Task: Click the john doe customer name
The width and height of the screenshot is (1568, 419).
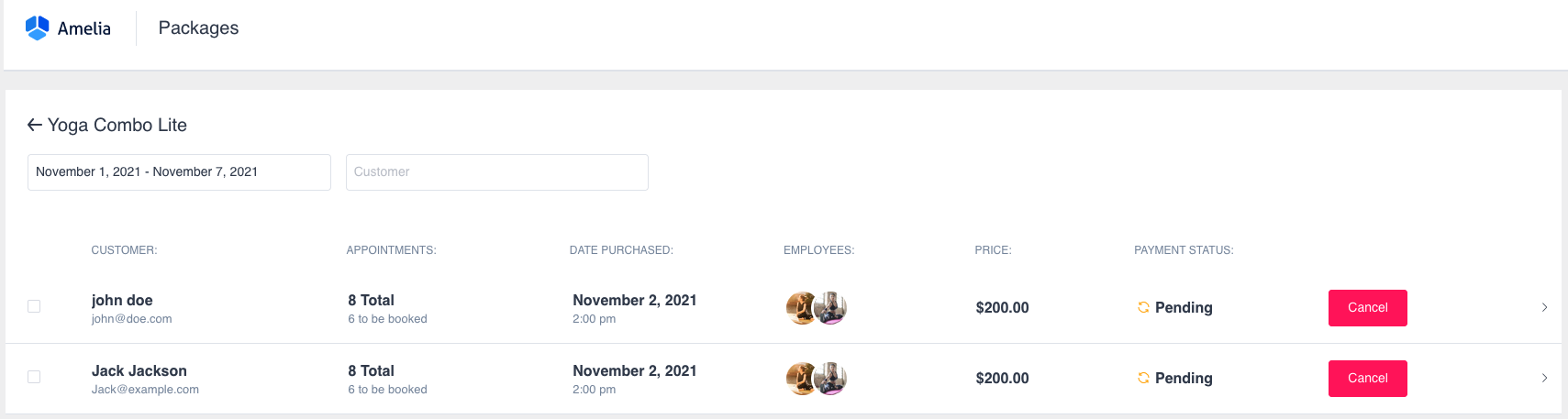Action: tap(122, 300)
